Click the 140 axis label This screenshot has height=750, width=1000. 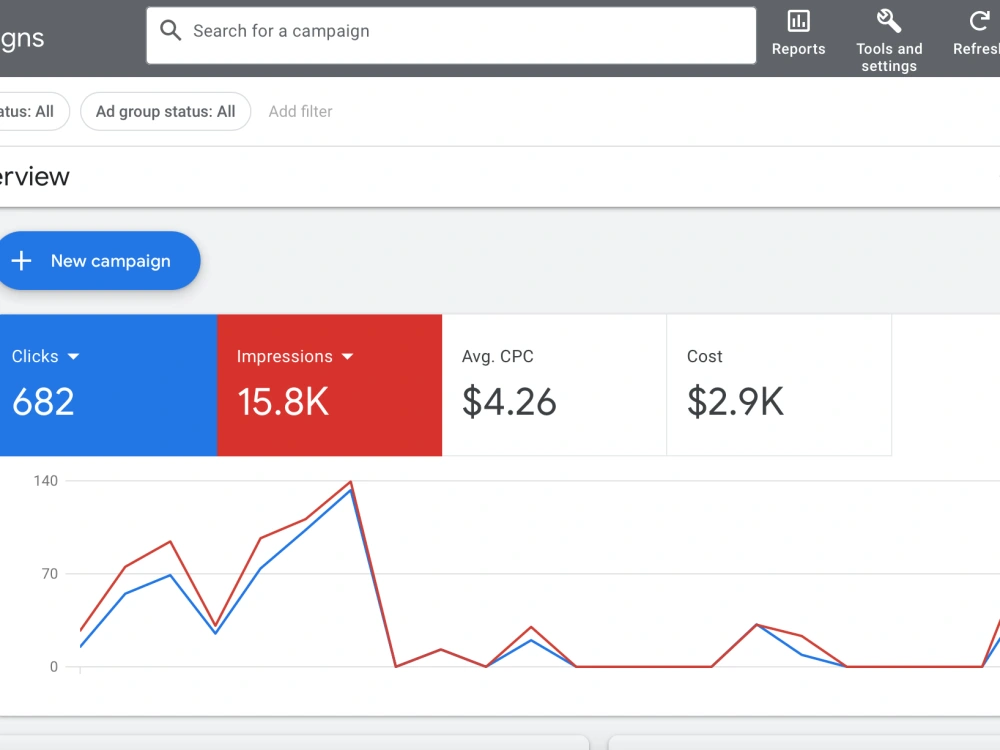[45, 481]
